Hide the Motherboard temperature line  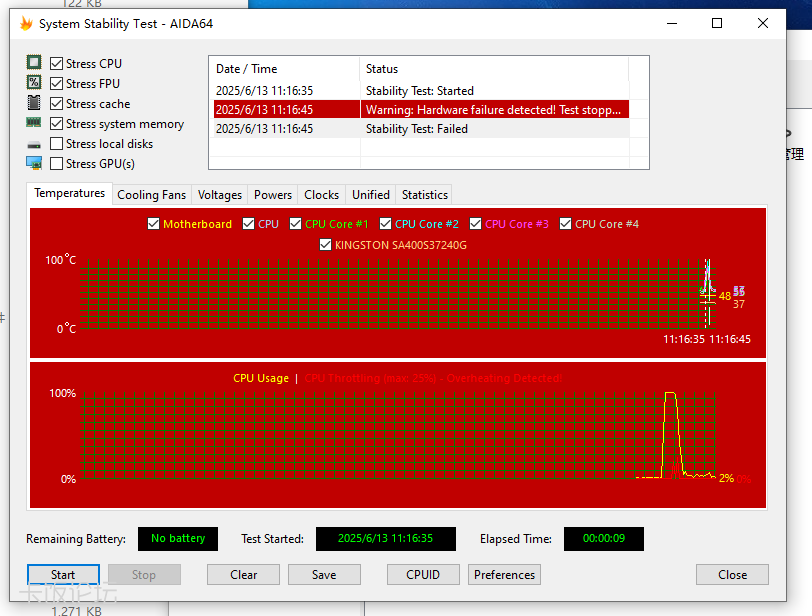tap(153, 224)
